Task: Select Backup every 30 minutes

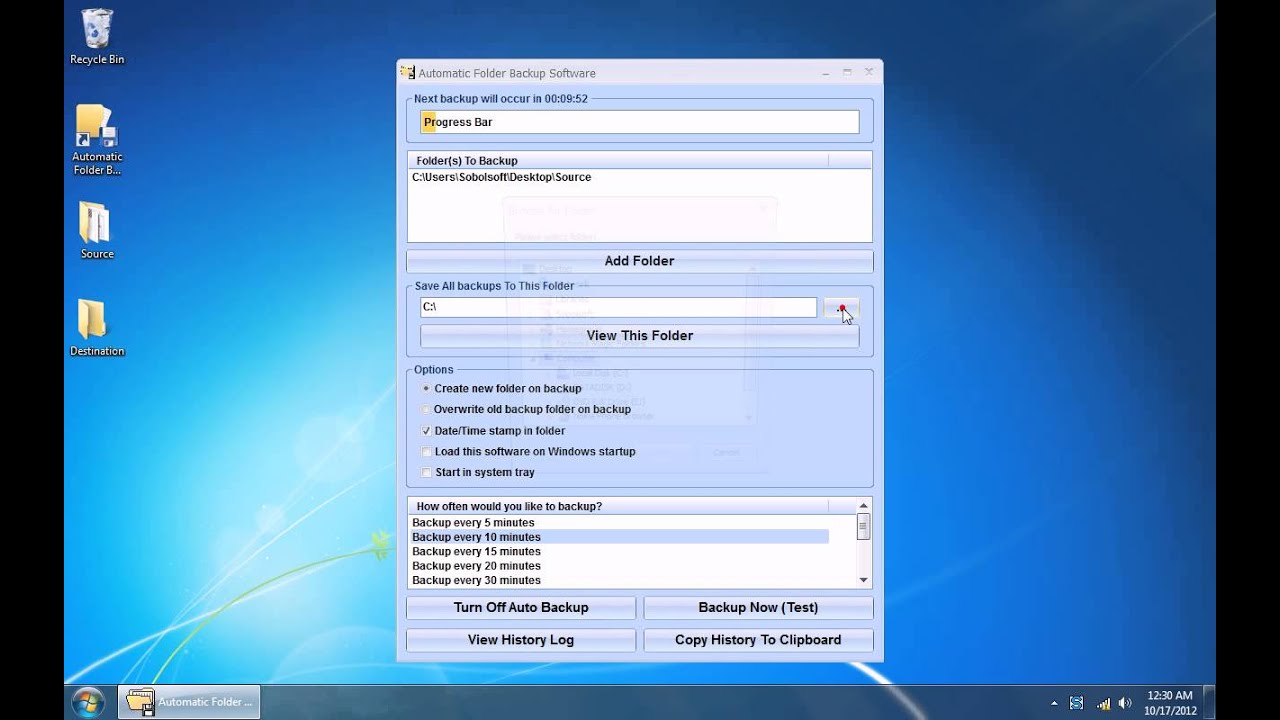Action: [x=620, y=580]
